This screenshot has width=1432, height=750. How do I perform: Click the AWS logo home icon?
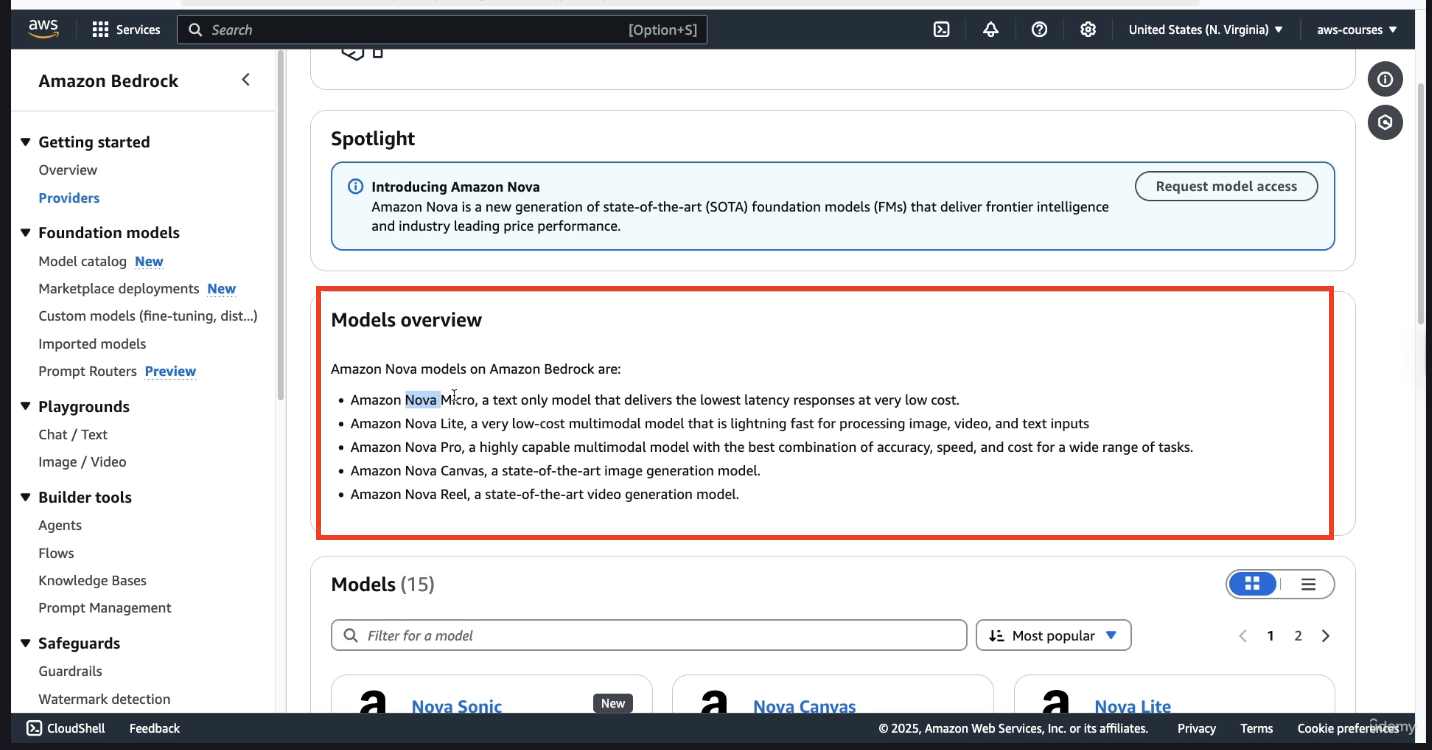(43, 29)
